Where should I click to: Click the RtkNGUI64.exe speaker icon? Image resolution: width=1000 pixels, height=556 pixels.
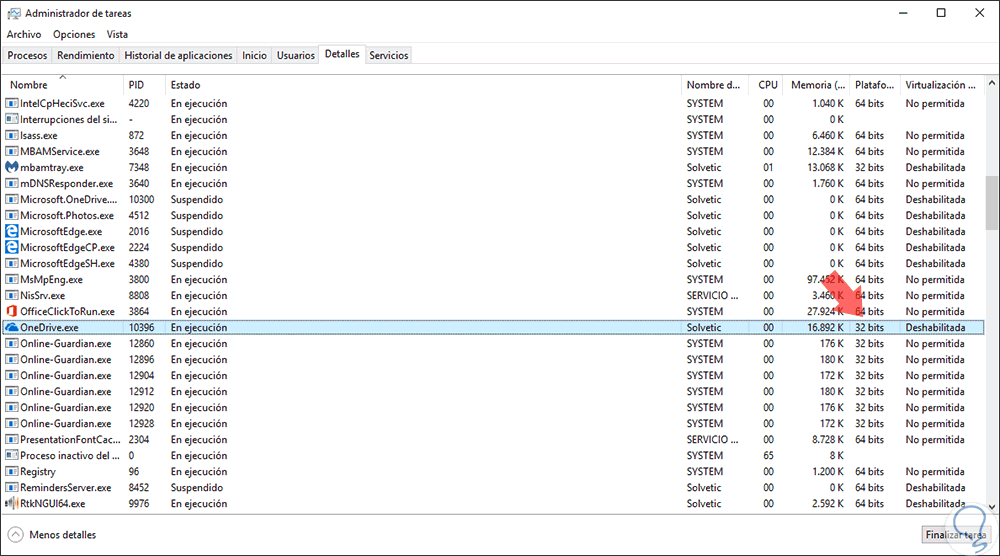[x=11, y=503]
